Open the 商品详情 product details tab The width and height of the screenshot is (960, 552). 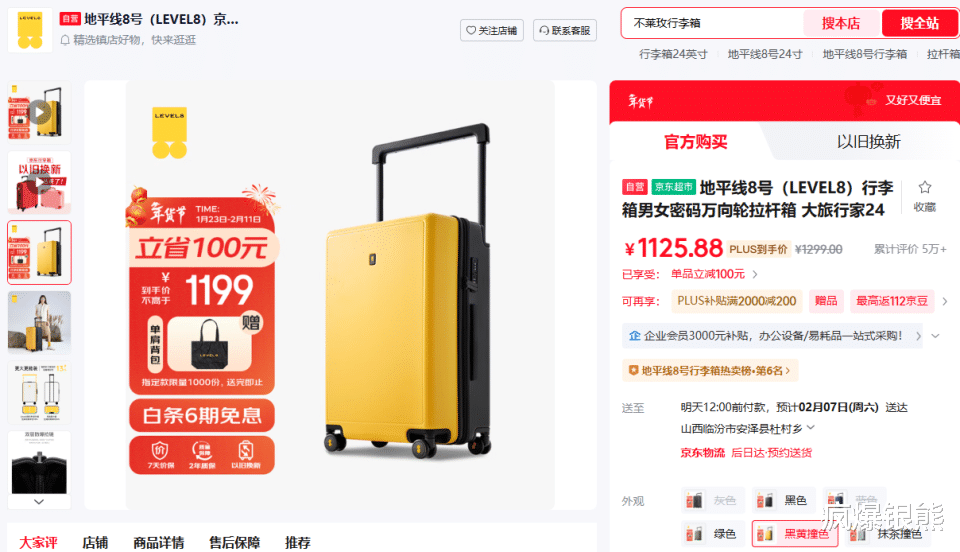pos(159,542)
